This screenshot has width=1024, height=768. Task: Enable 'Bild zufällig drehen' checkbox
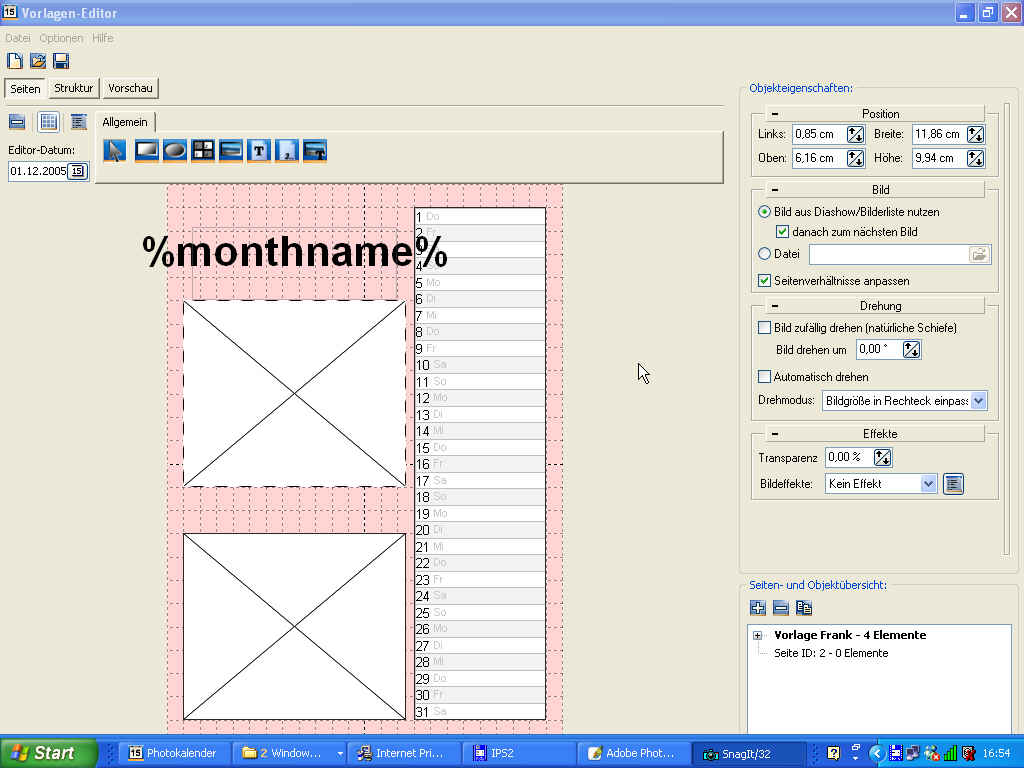[765, 328]
